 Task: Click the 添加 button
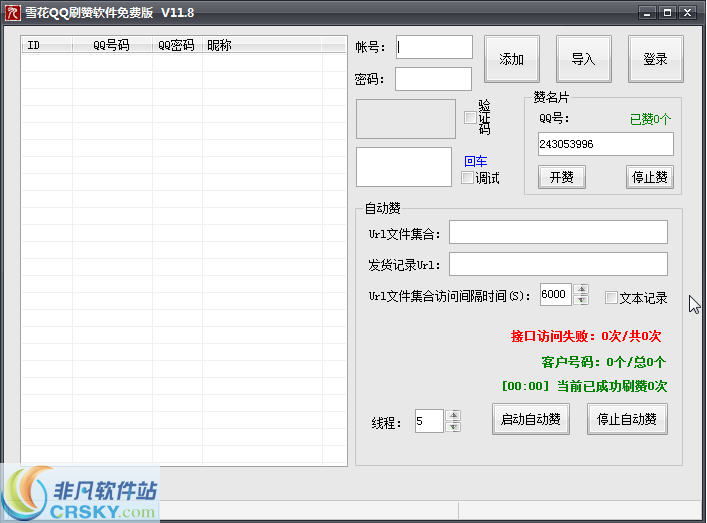click(511, 59)
